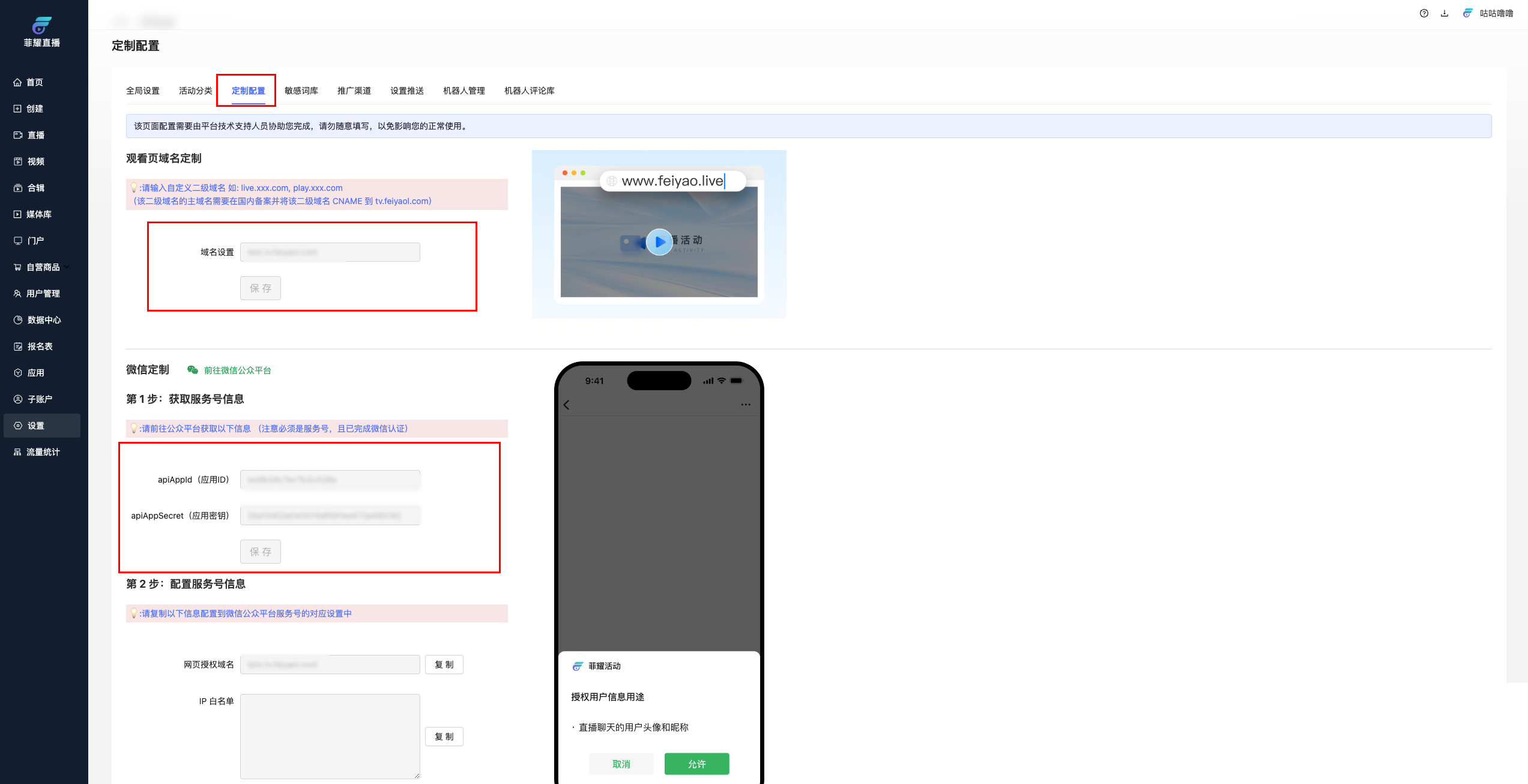1528x784 pixels.
Task: Open 媒体库 media library in sidebar
Action: [x=38, y=214]
